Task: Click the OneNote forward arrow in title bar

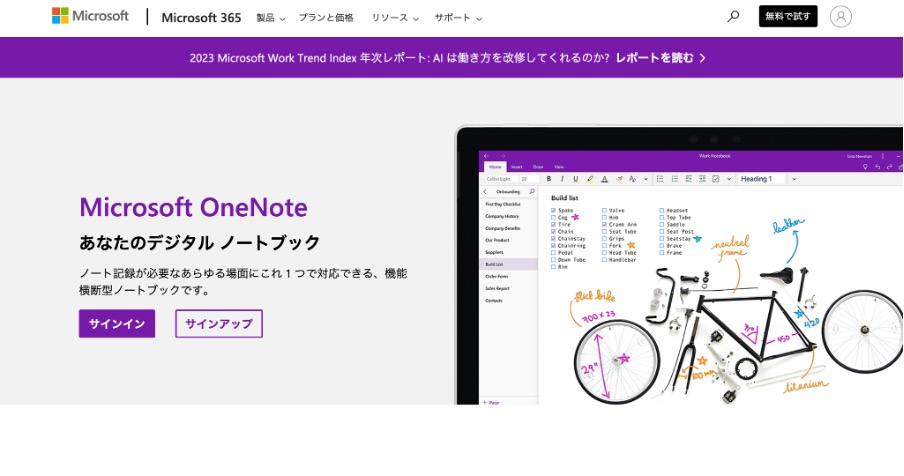Action: 503,156
